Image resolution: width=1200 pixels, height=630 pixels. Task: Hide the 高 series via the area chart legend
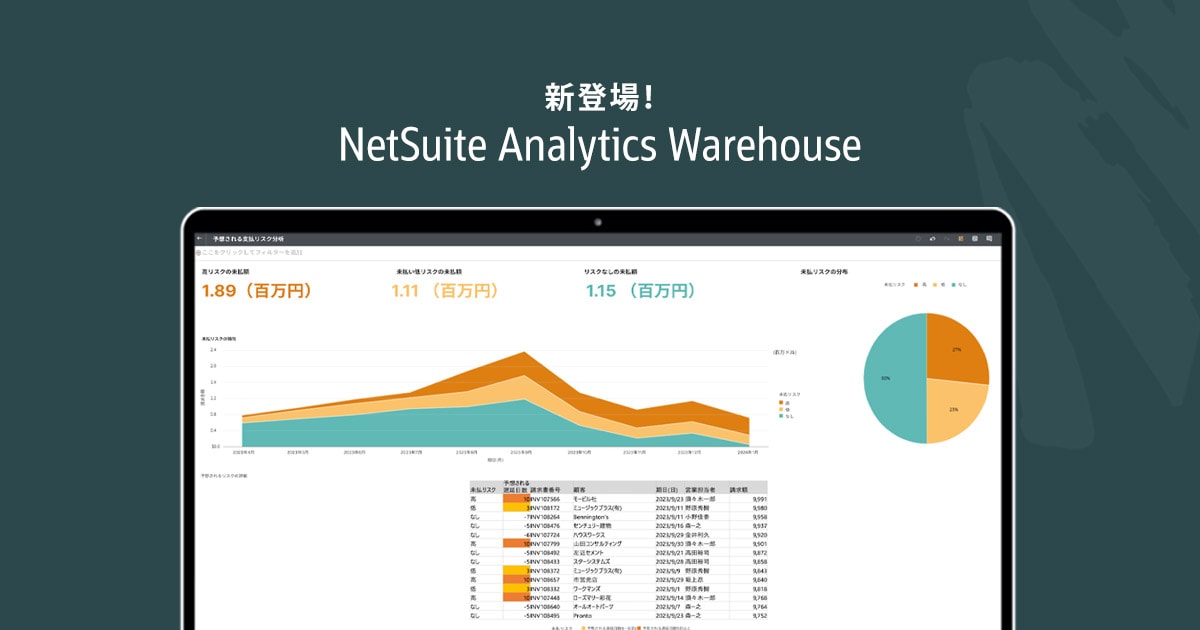click(x=786, y=402)
